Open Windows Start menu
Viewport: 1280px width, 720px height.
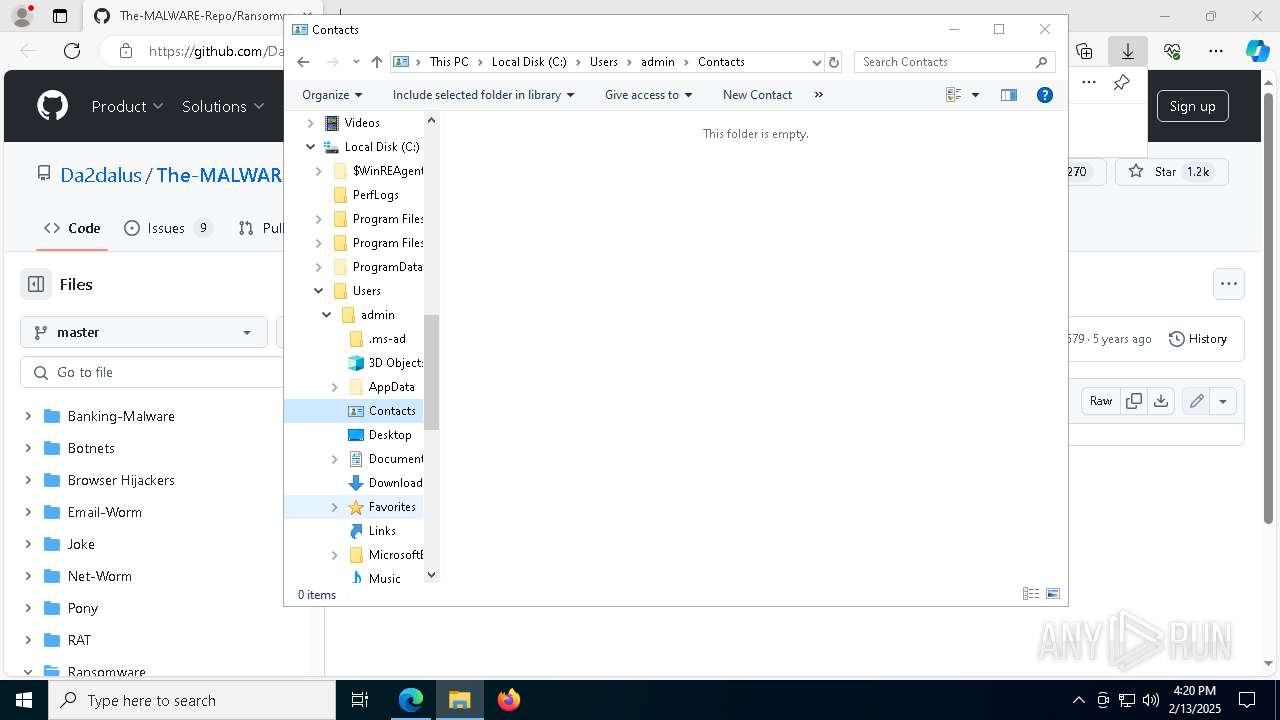pyautogui.click(x=24, y=700)
